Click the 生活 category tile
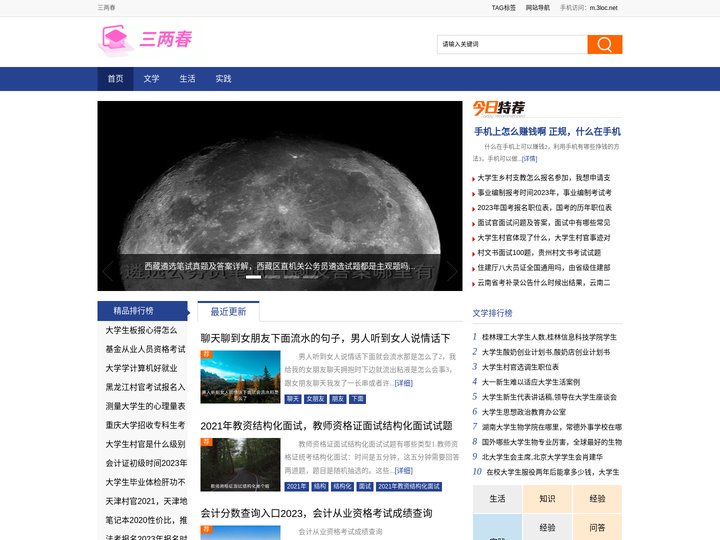 point(497,499)
